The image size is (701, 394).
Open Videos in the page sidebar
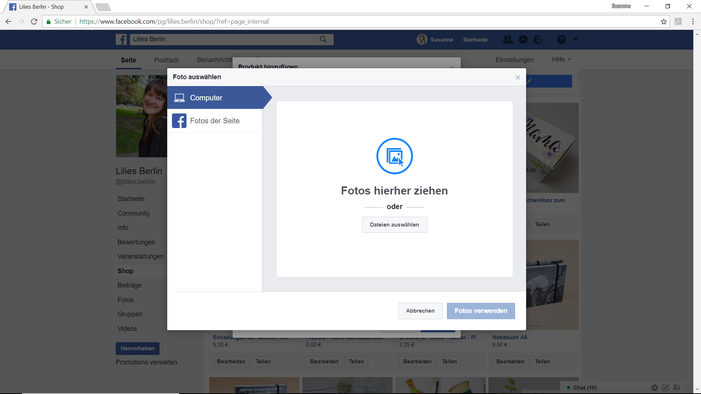pos(127,328)
